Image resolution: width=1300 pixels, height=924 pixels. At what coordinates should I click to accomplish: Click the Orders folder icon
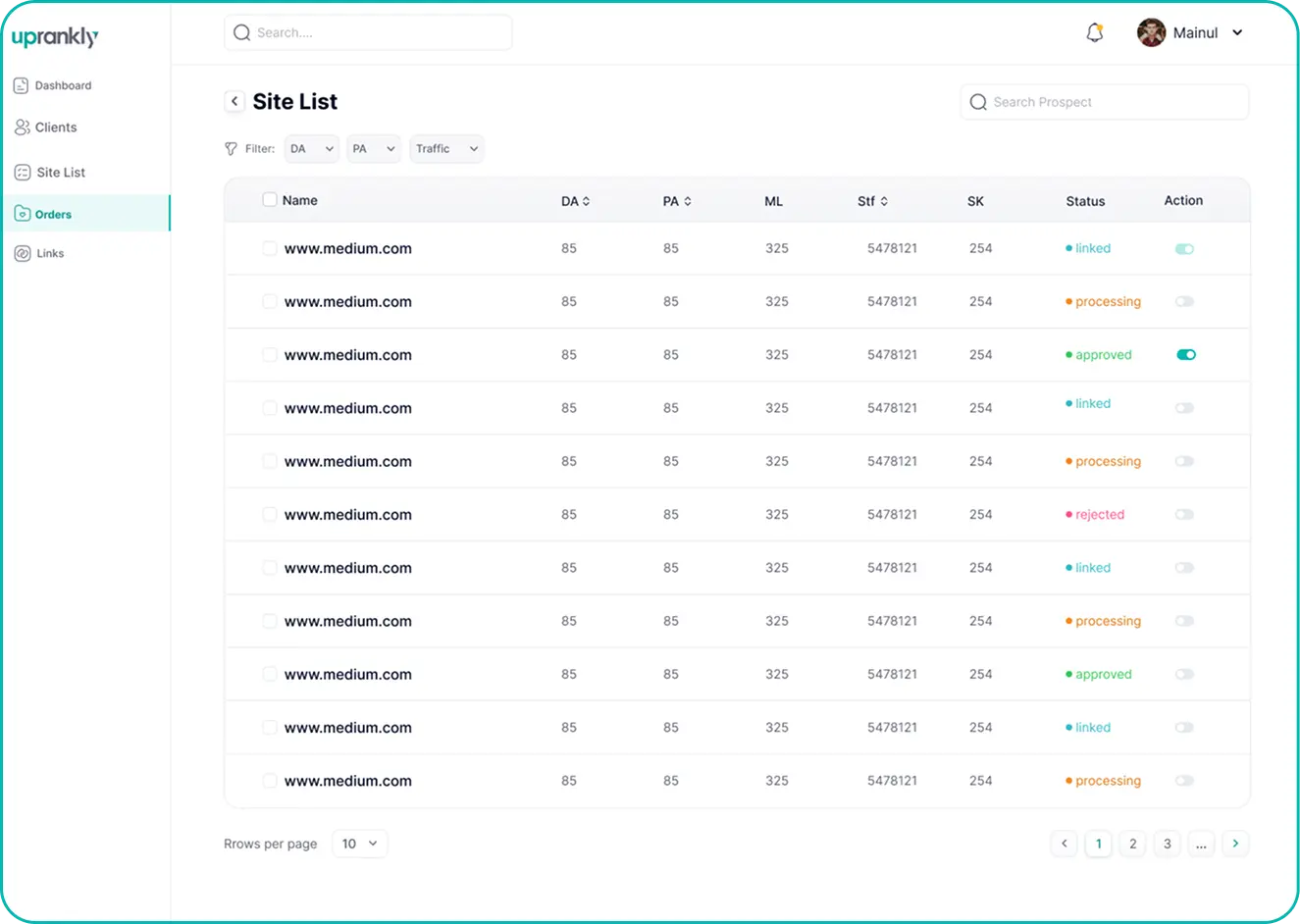[22, 214]
